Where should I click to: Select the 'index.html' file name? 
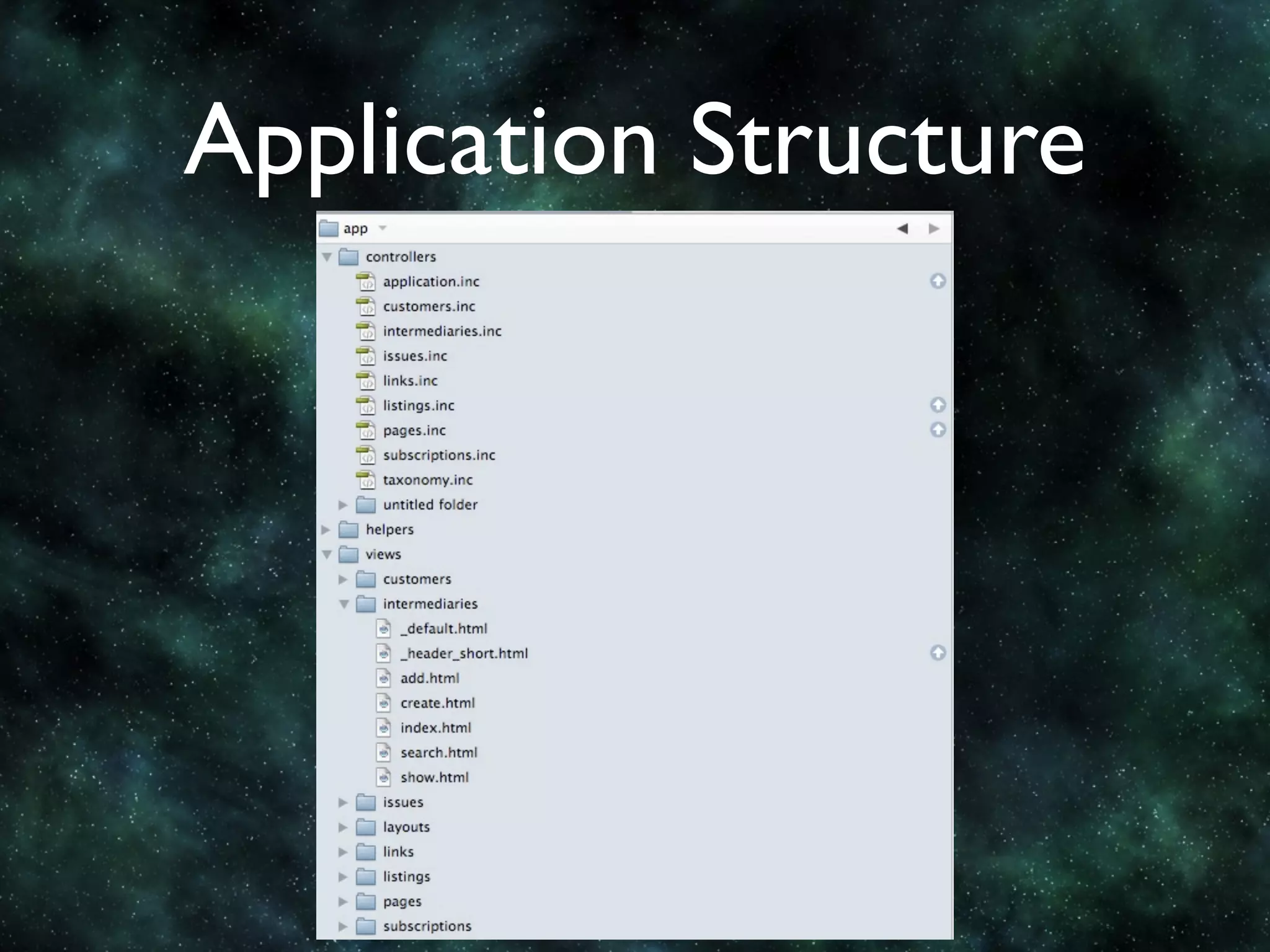coord(436,728)
